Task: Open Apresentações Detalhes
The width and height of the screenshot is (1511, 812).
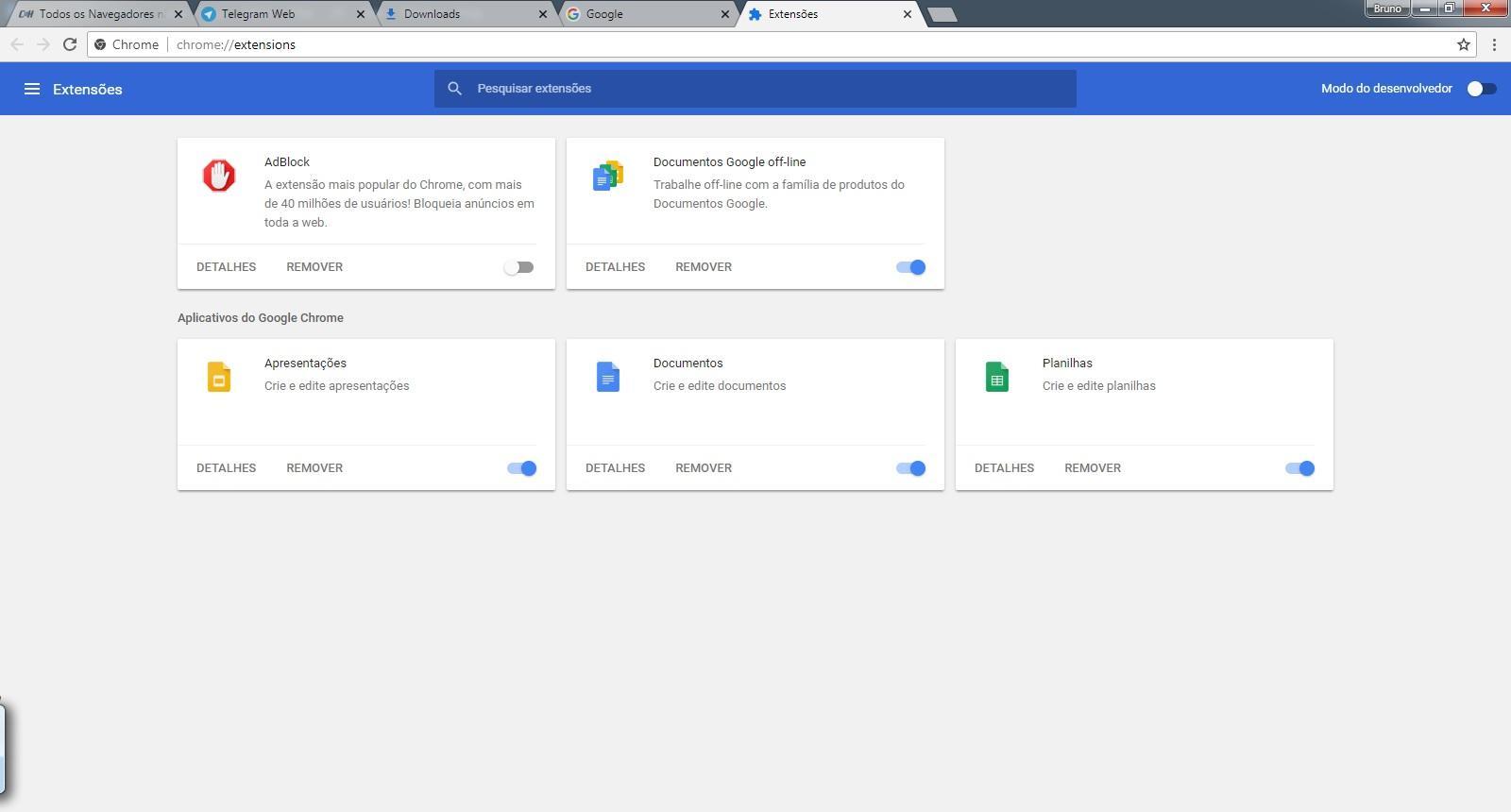Action: coord(227,468)
